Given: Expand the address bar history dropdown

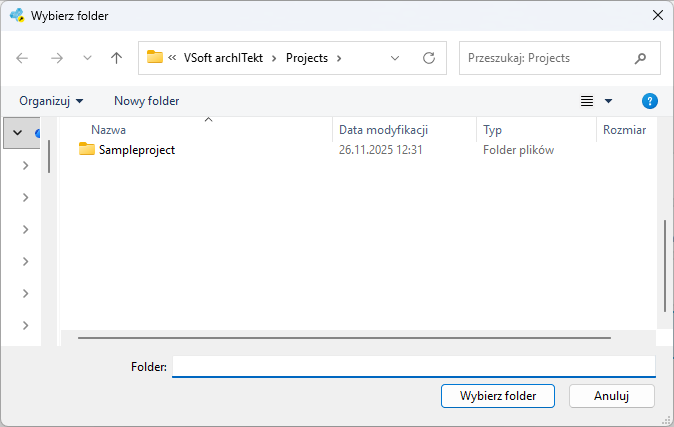Looking at the screenshot, I should pyautogui.click(x=395, y=58).
